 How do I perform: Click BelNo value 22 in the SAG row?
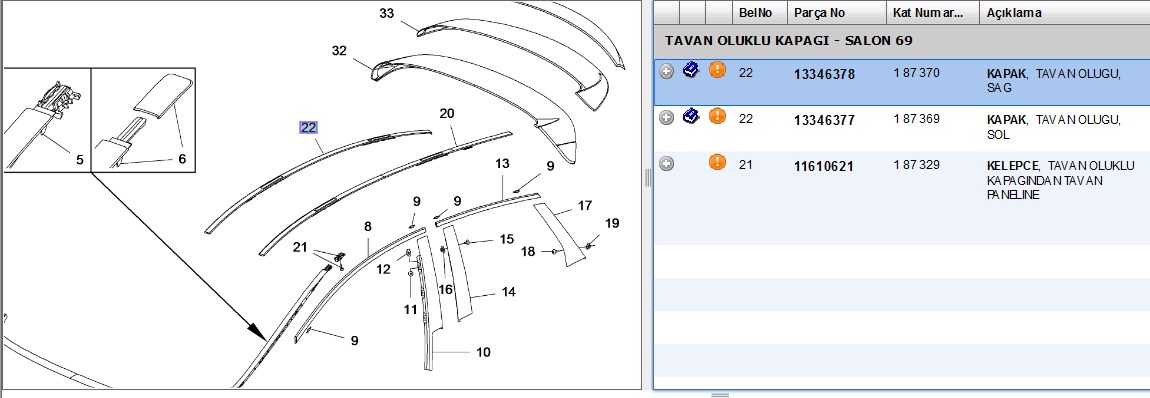coord(746,73)
